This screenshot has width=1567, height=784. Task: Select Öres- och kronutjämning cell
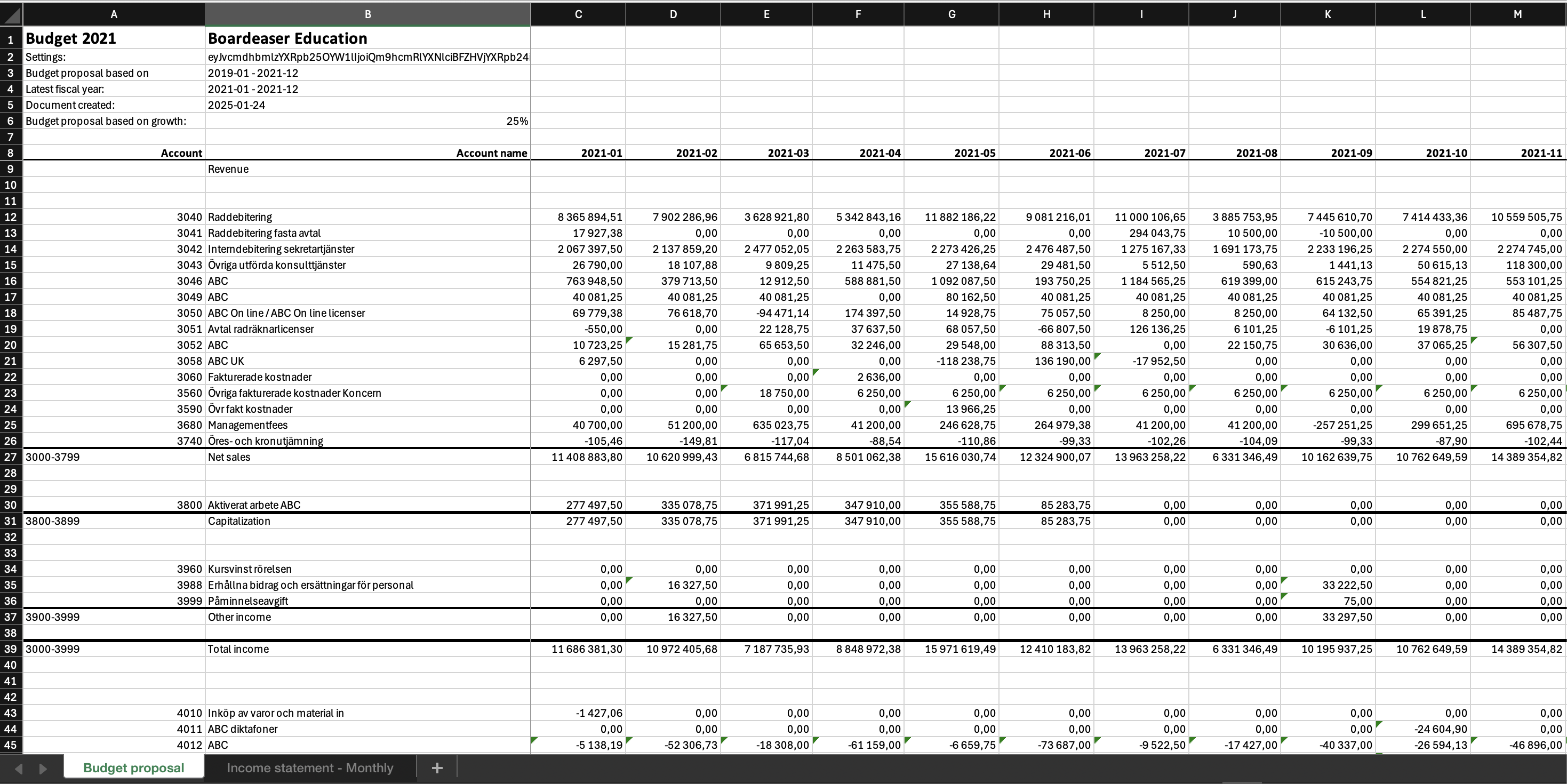click(x=367, y=441)
